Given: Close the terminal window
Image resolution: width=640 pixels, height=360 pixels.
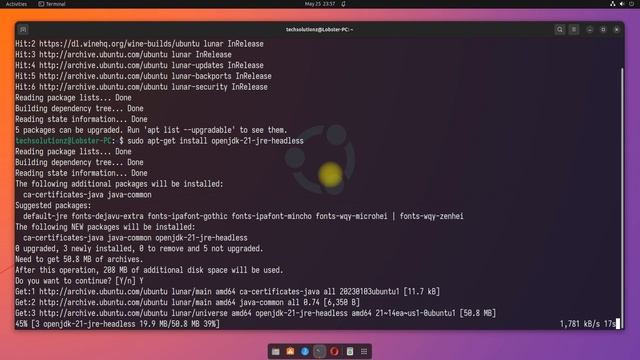Looking at the screenshot, I should (617, 29).
